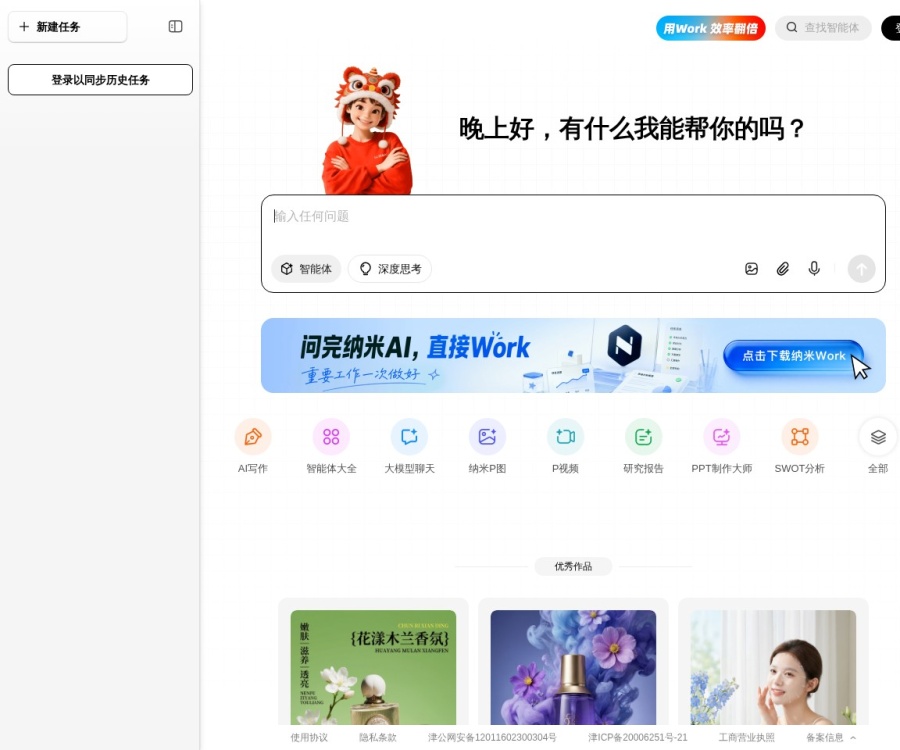The width and height of the screenshot is (900, 750).
Task: Open the 用Work效率翻倍 promo badge
Action: 711,28
